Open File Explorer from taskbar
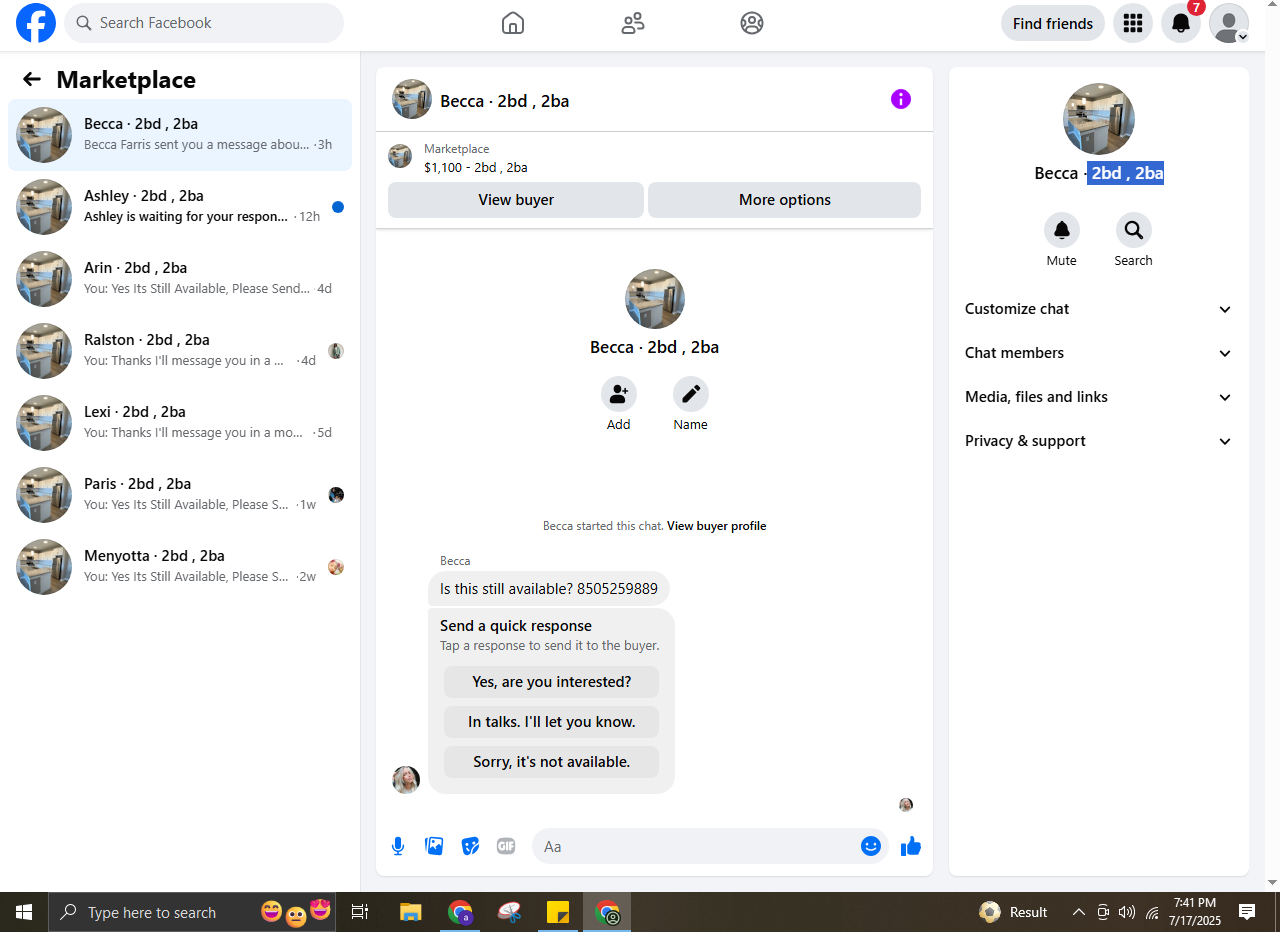Image resolution: width=1280 pixels, height=932 pixels. [411, 912]
